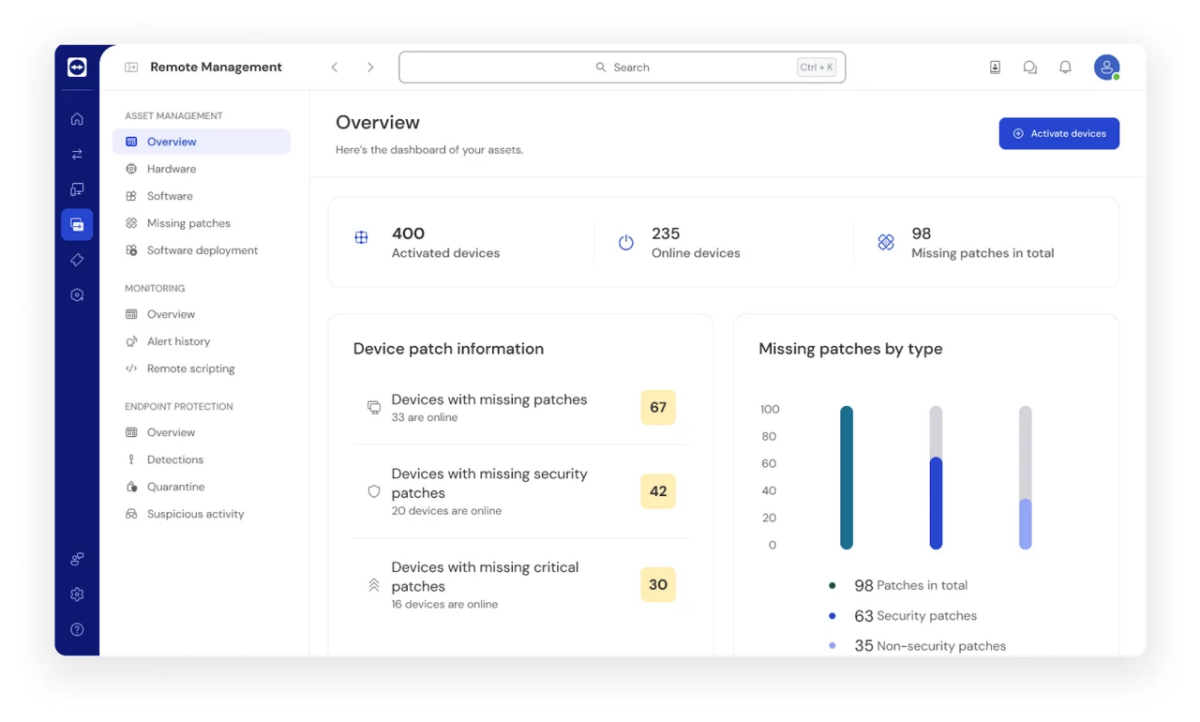Select Software deployment menu item

[202, 250]
